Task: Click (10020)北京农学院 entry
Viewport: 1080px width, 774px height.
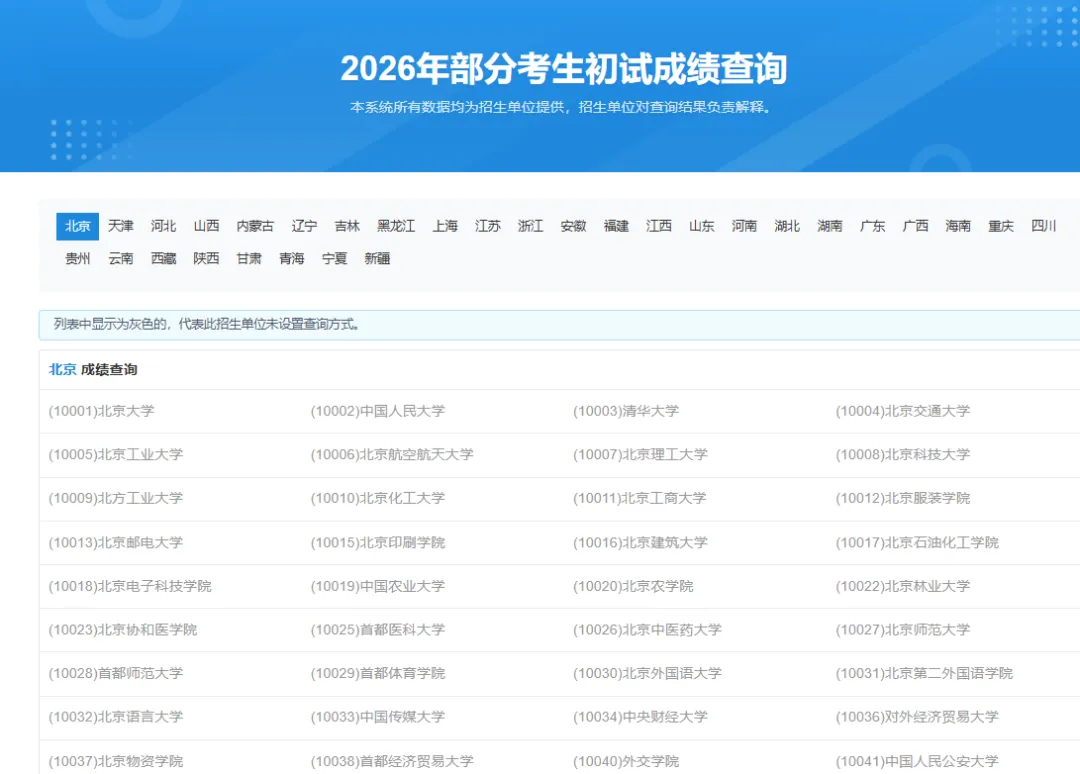Action: [633, 586]
